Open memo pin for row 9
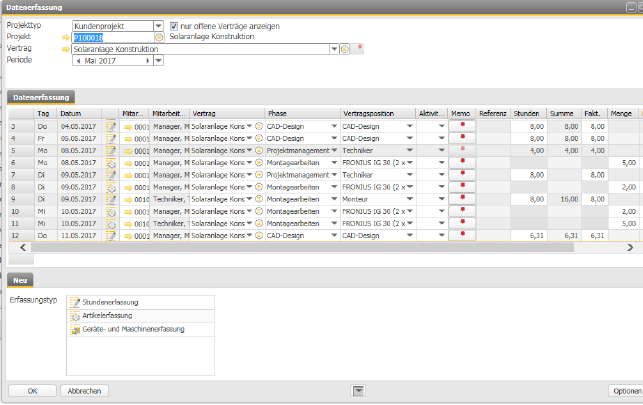This screenshot has height=405, width=643. pos(462,199)
